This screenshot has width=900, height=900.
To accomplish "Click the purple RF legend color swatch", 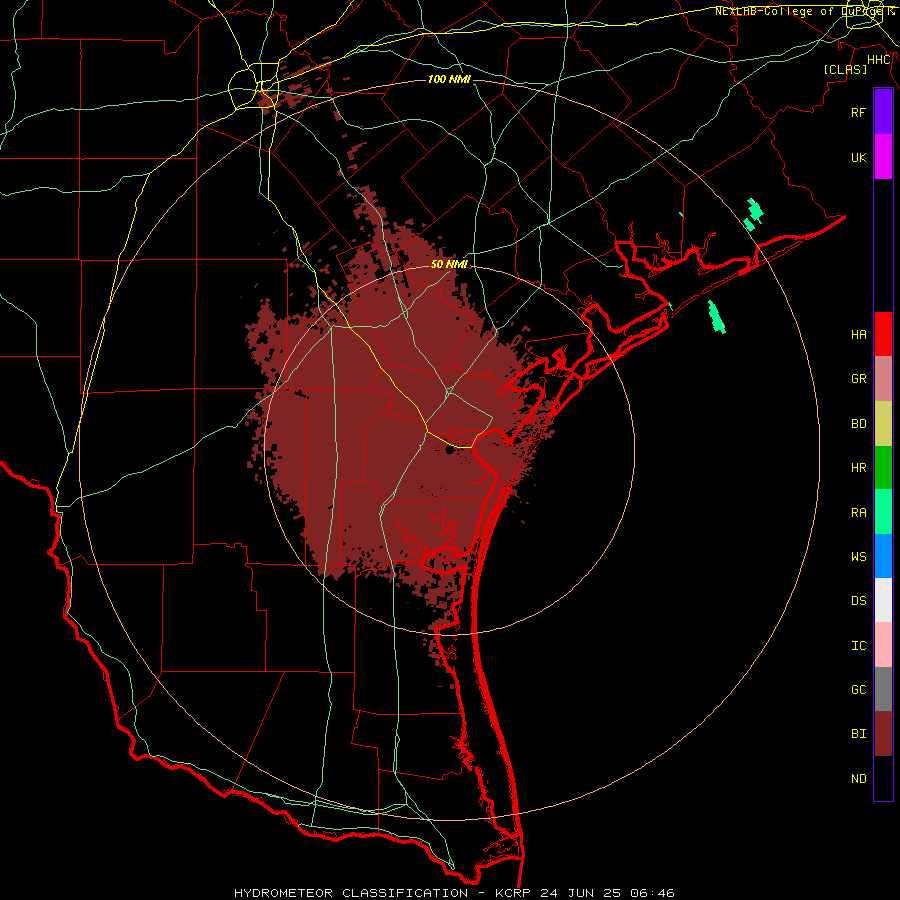I will coord(883,112).
